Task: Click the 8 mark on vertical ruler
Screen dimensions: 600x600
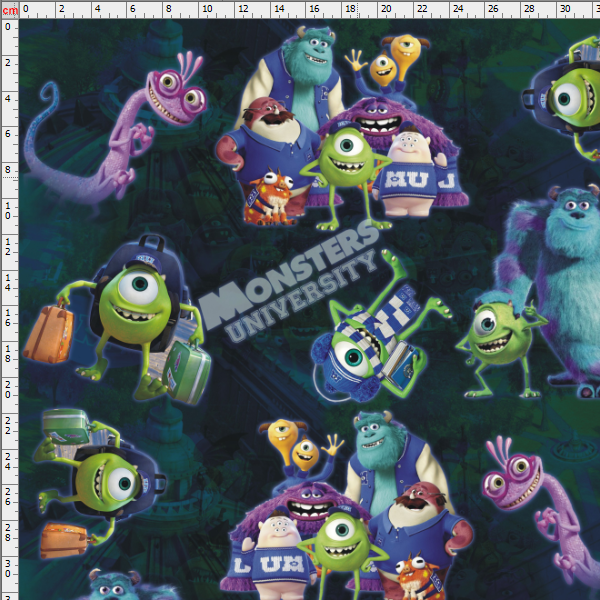Action: click(x=9, y=169)
